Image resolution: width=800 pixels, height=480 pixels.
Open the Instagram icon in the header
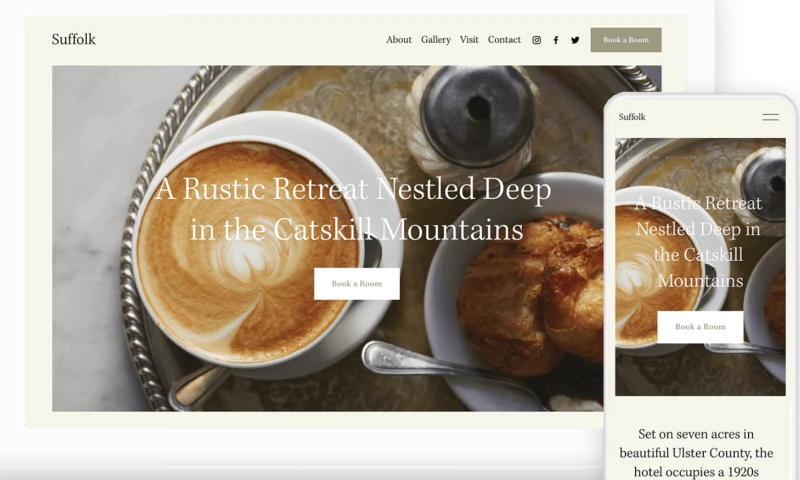[x=536, y=40]
